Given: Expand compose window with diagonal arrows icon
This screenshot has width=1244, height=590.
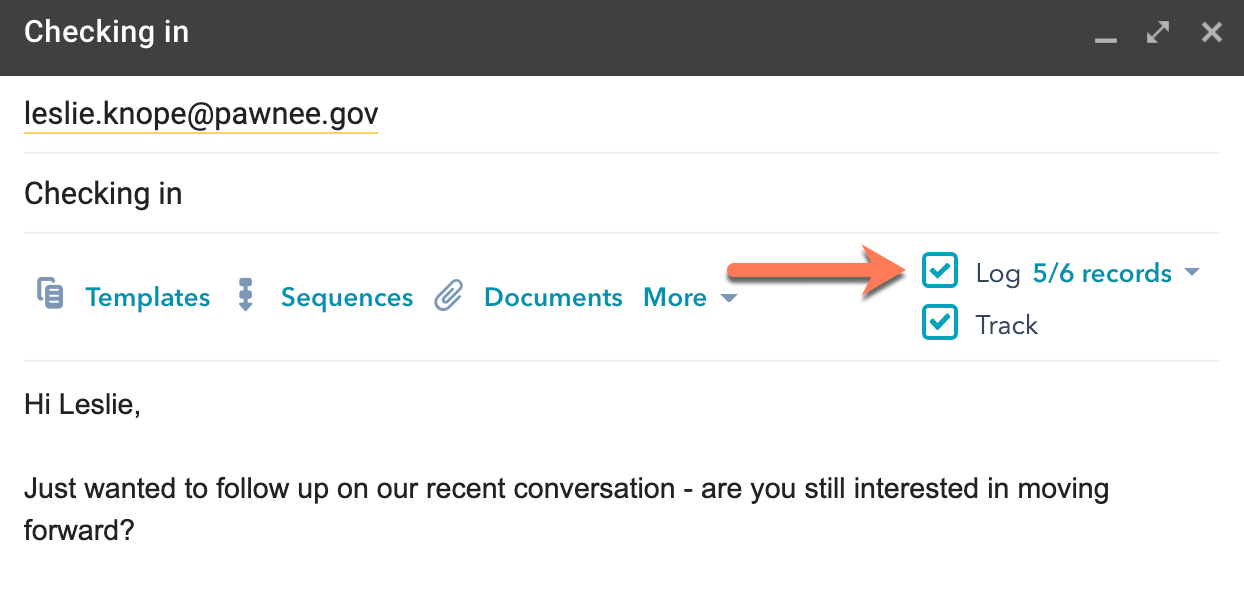Looking at the screenshot, I should point(1158,32).
